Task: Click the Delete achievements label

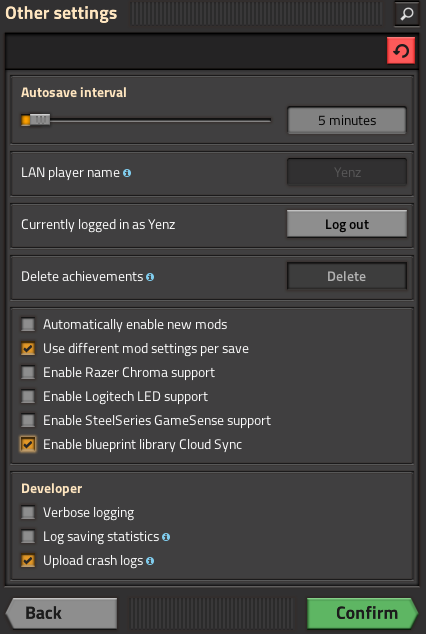Action: pos(82,277)
